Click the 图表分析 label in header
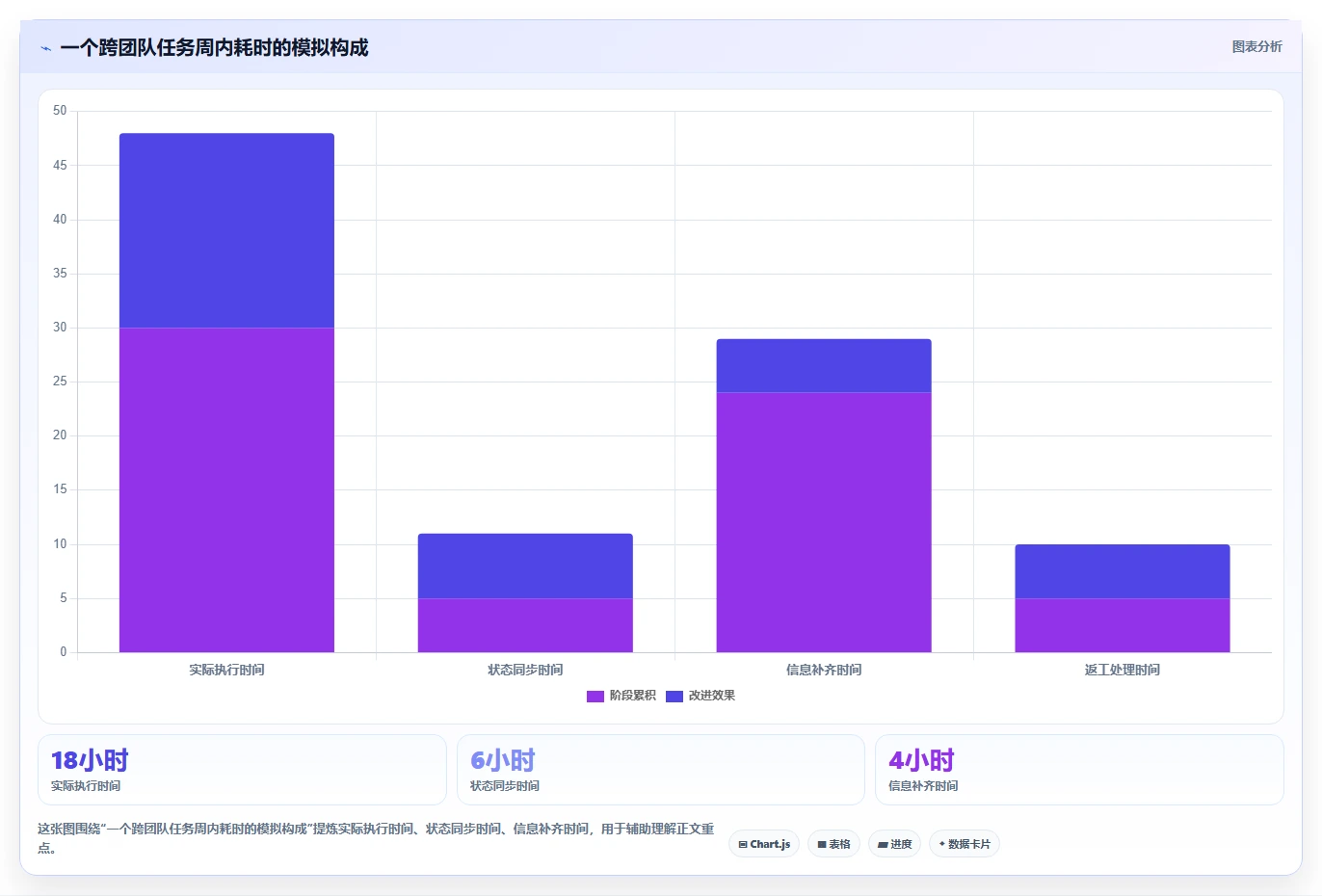The image size is (1322, 896). 1256,46
